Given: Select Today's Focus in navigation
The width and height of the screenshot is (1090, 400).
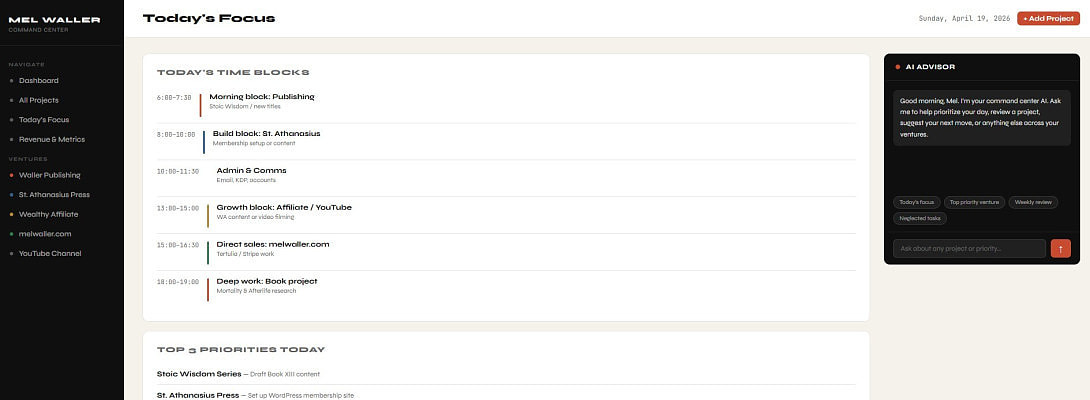Looking at the screenshot, I should tap(44, 120).
